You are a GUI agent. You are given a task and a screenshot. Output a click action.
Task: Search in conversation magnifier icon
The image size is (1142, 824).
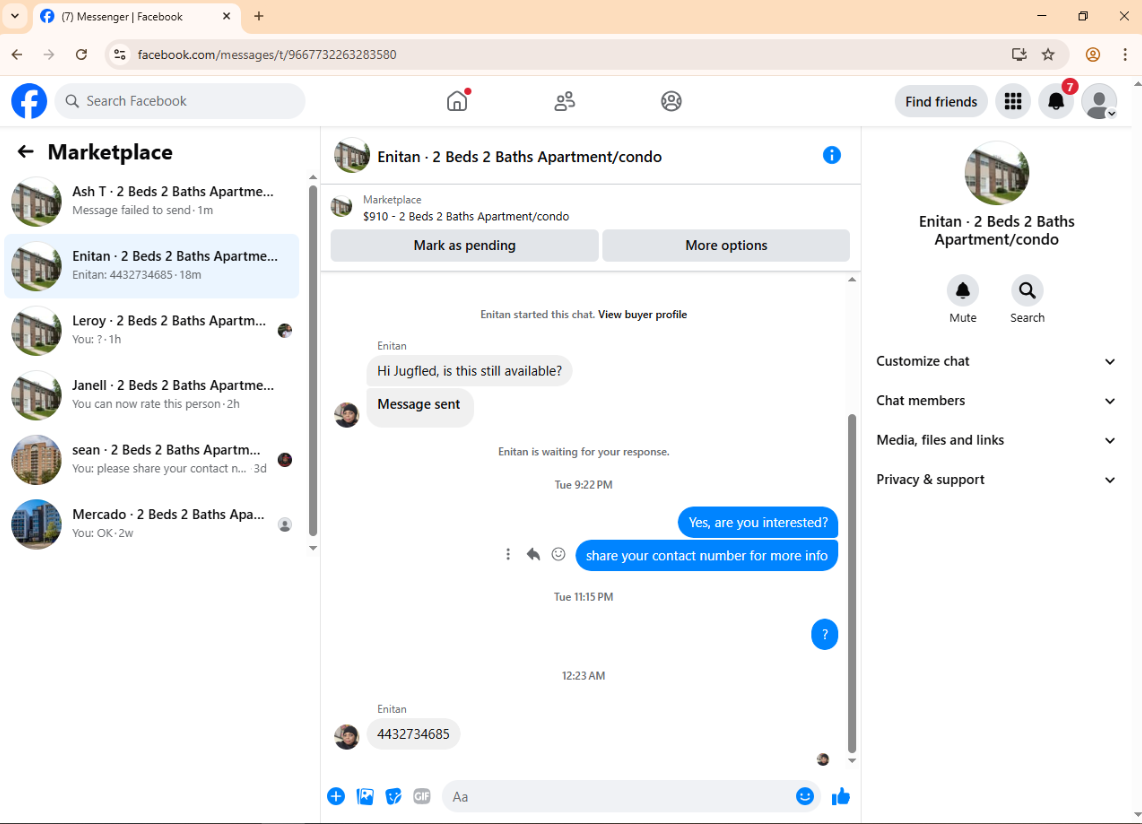point(1027,291)
